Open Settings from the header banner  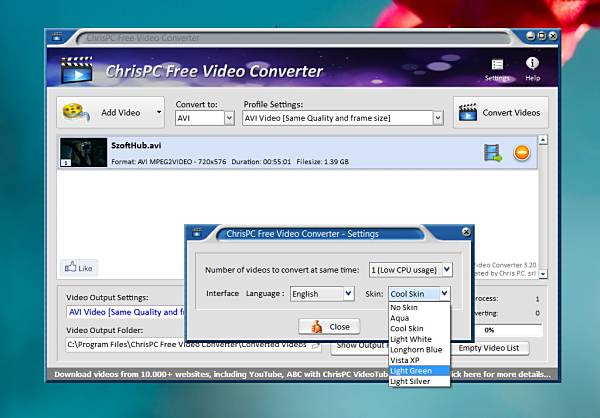[x=497, y=70]
